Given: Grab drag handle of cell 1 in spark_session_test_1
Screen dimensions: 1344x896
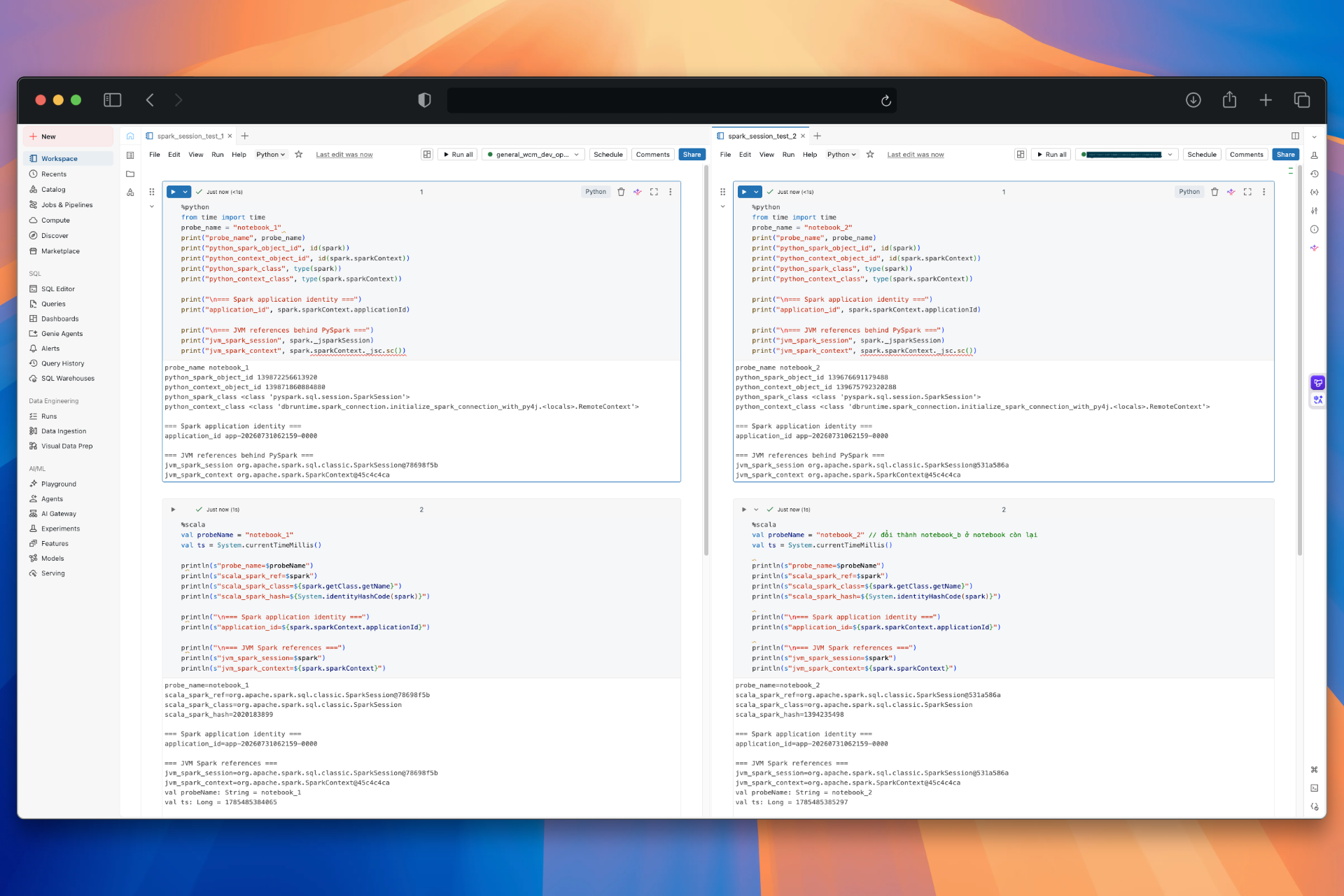Looking at the screenshot, I should pos(152,192).
